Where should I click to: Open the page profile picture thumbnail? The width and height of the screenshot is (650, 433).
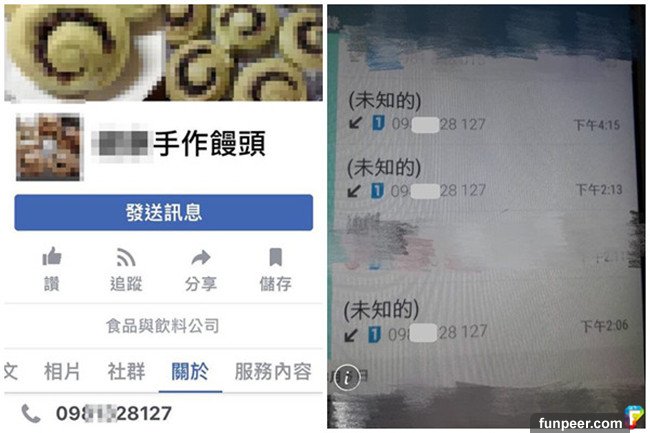point(49,147)
